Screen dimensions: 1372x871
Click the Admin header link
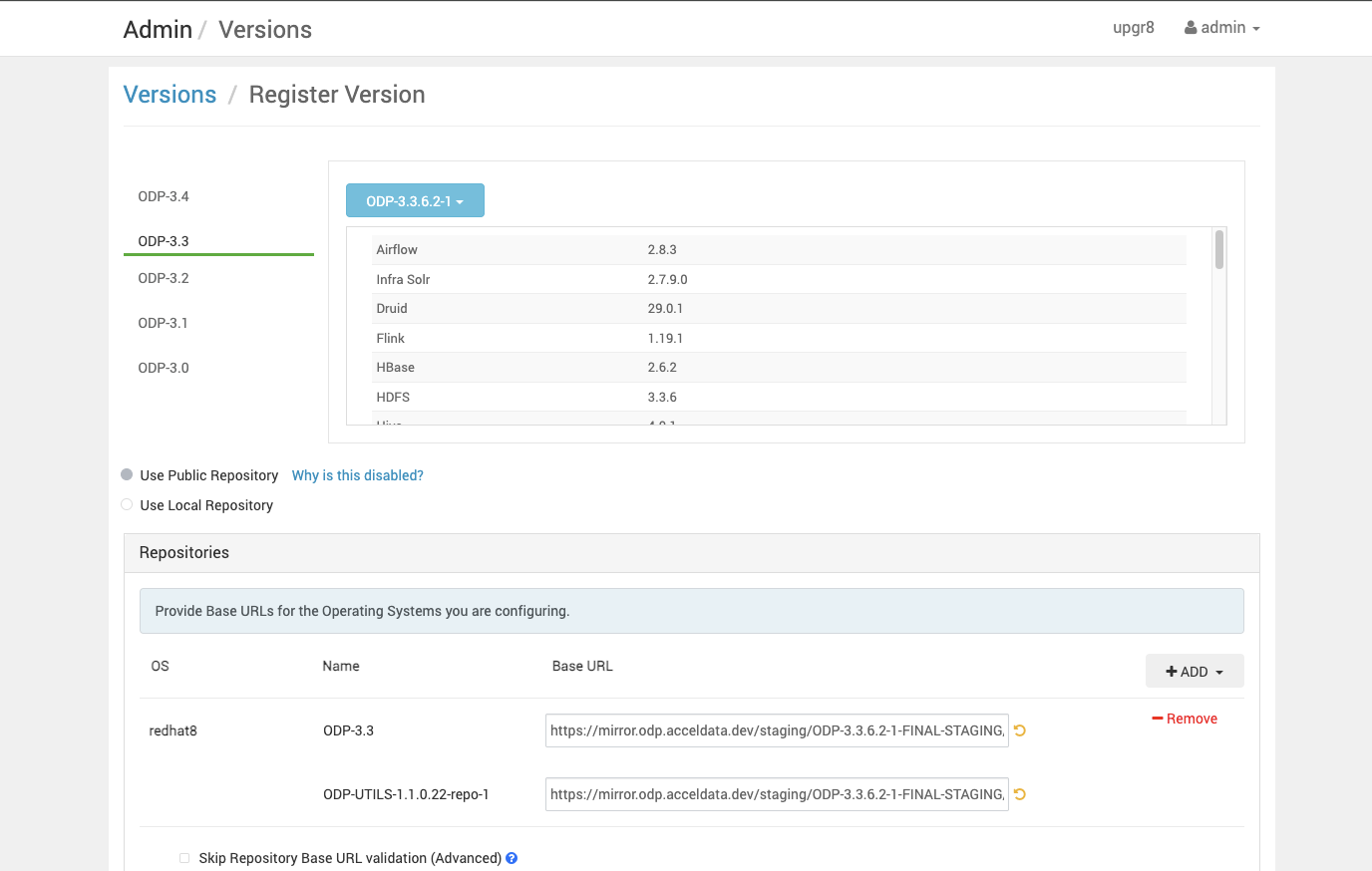click(158, 30)
